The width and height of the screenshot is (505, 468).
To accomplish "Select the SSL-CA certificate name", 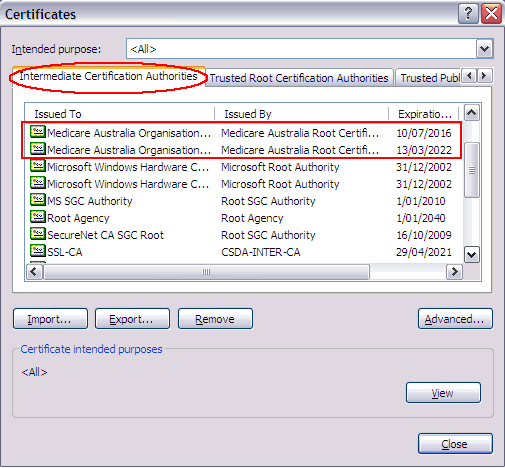I will coord(65,252).
